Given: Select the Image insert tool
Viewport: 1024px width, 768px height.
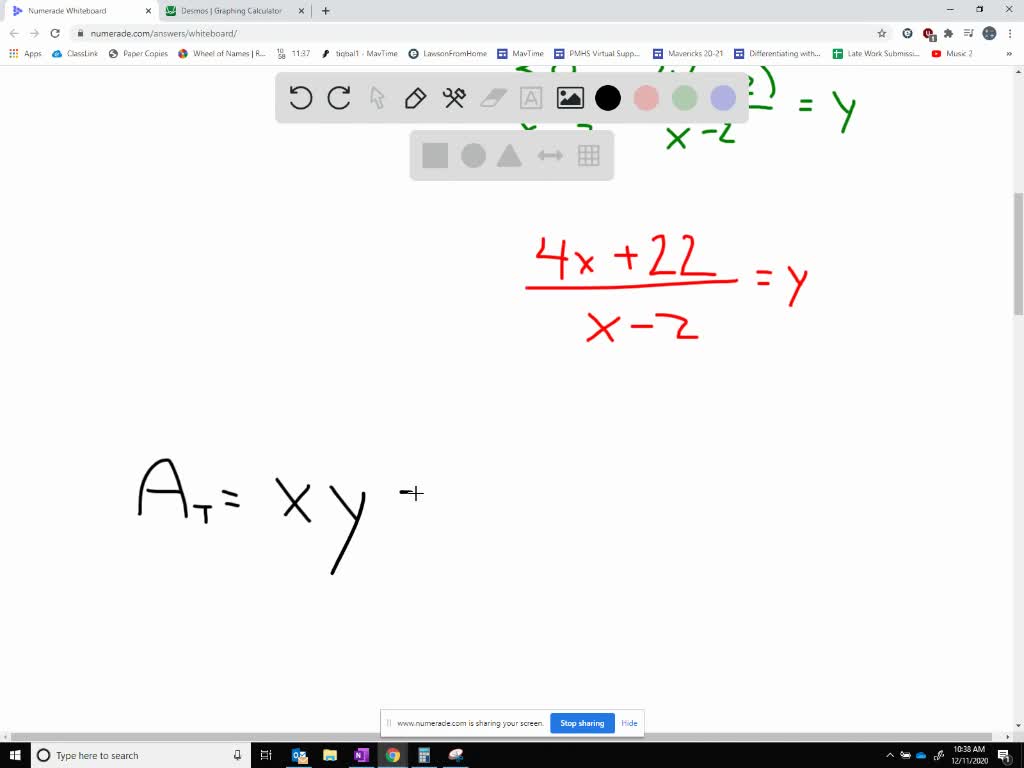Looking at the screenshot, I should (569, 98).
